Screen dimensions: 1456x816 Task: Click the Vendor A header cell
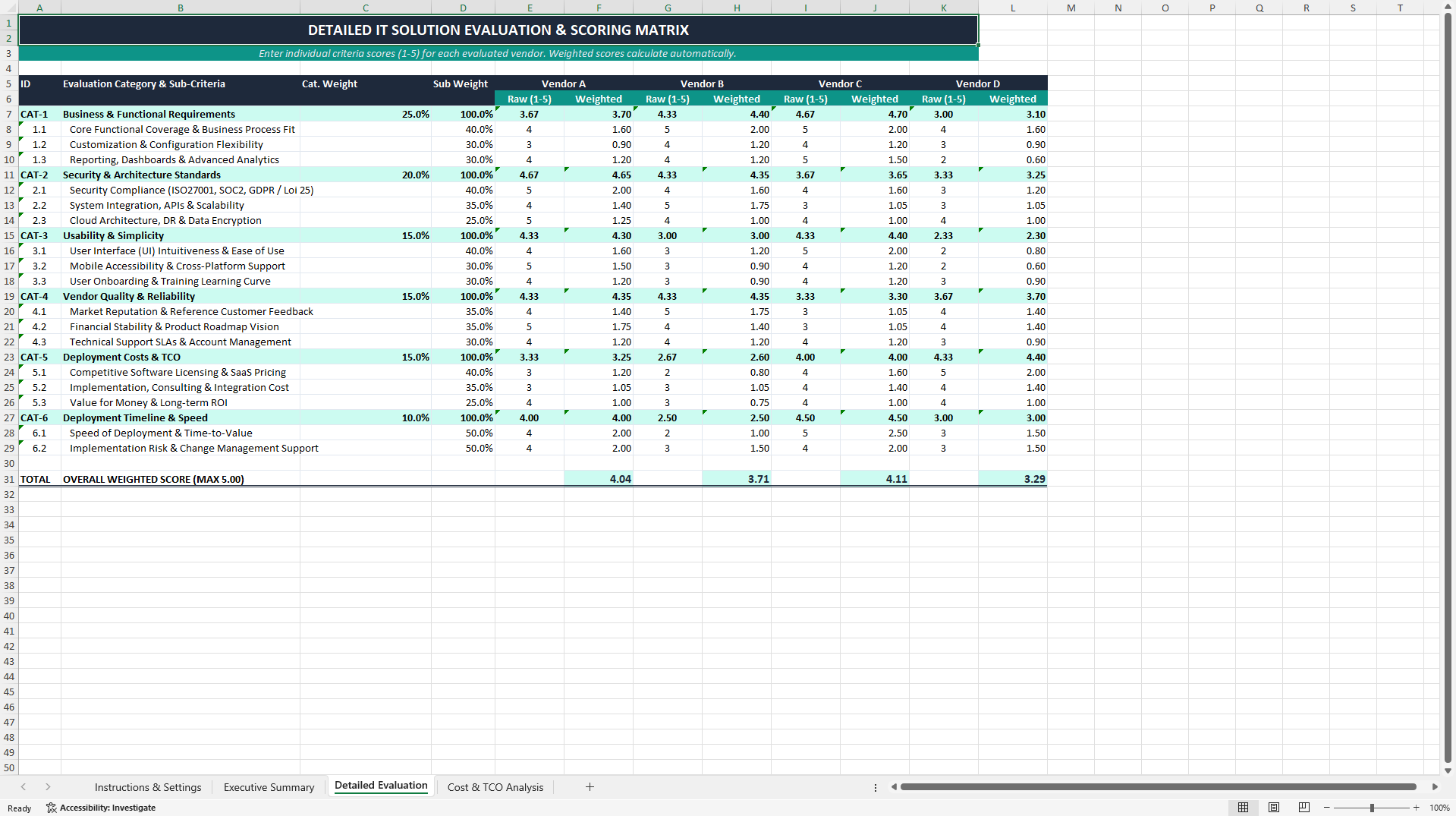pos(564,83)
